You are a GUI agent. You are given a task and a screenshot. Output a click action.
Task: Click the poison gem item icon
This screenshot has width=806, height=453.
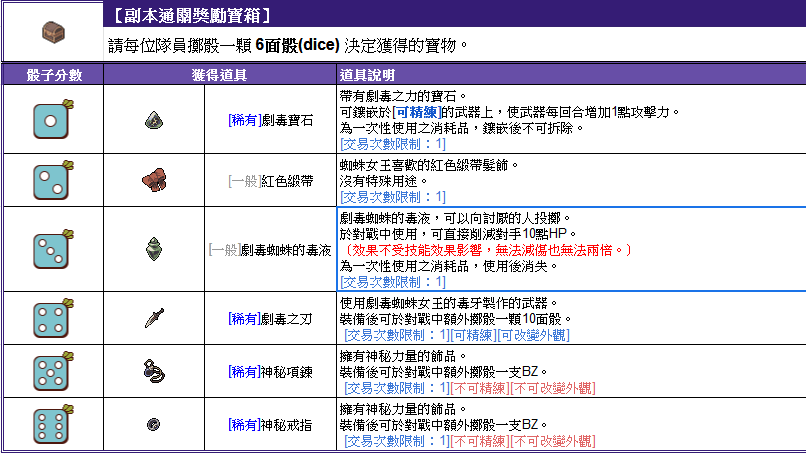click(x=154, y=120)
